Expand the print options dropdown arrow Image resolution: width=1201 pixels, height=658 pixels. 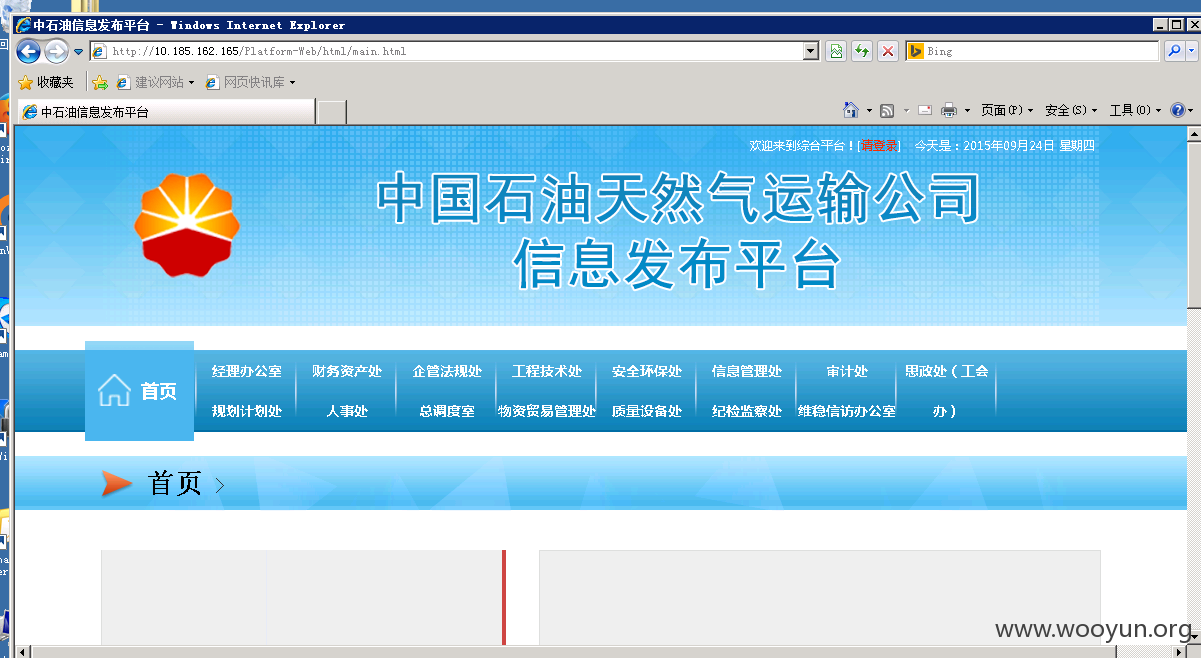tap(967, 110)
